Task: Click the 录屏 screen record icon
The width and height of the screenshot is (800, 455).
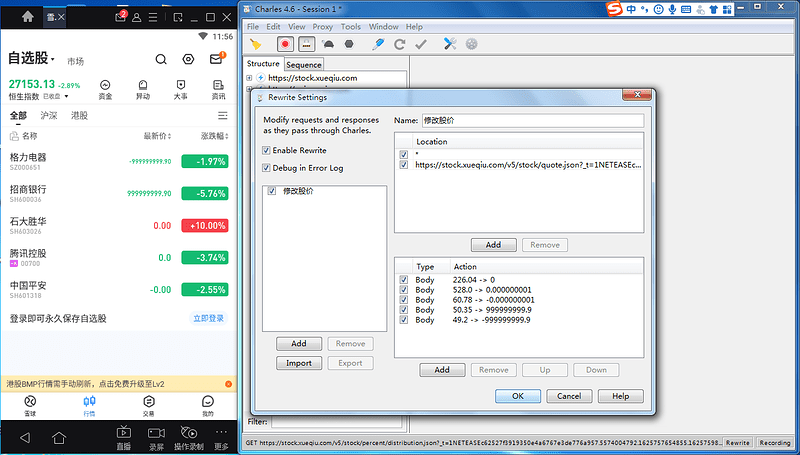Action: tap(156, 438)
